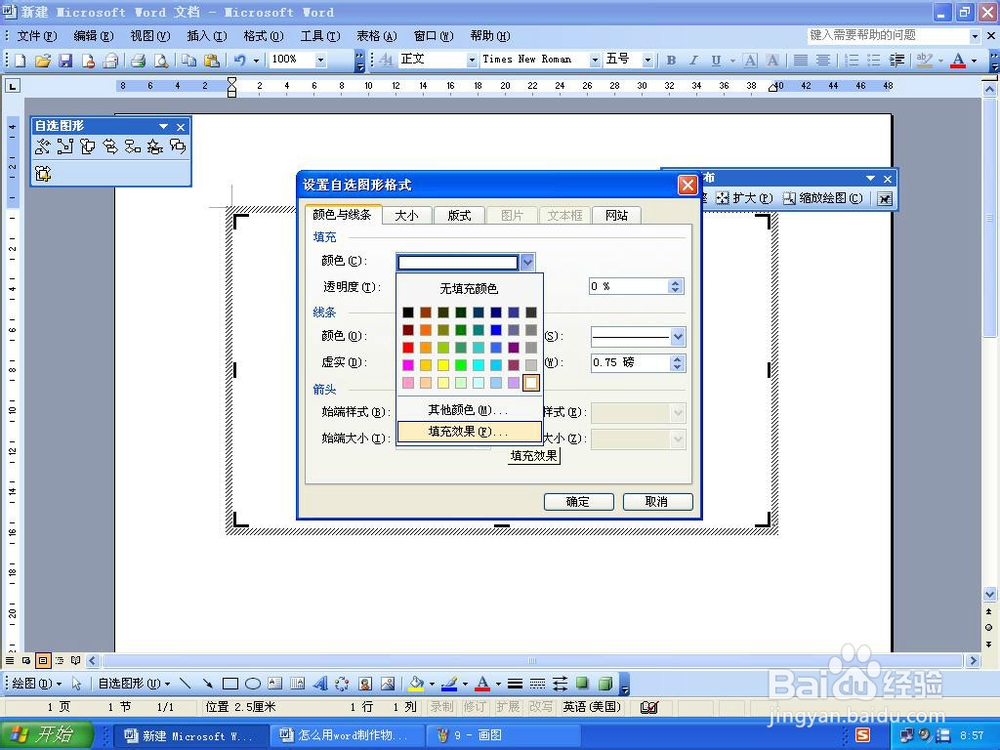1000x750 pixels.
Task: Click the Copy icon
Action: (x=189, y=61)
